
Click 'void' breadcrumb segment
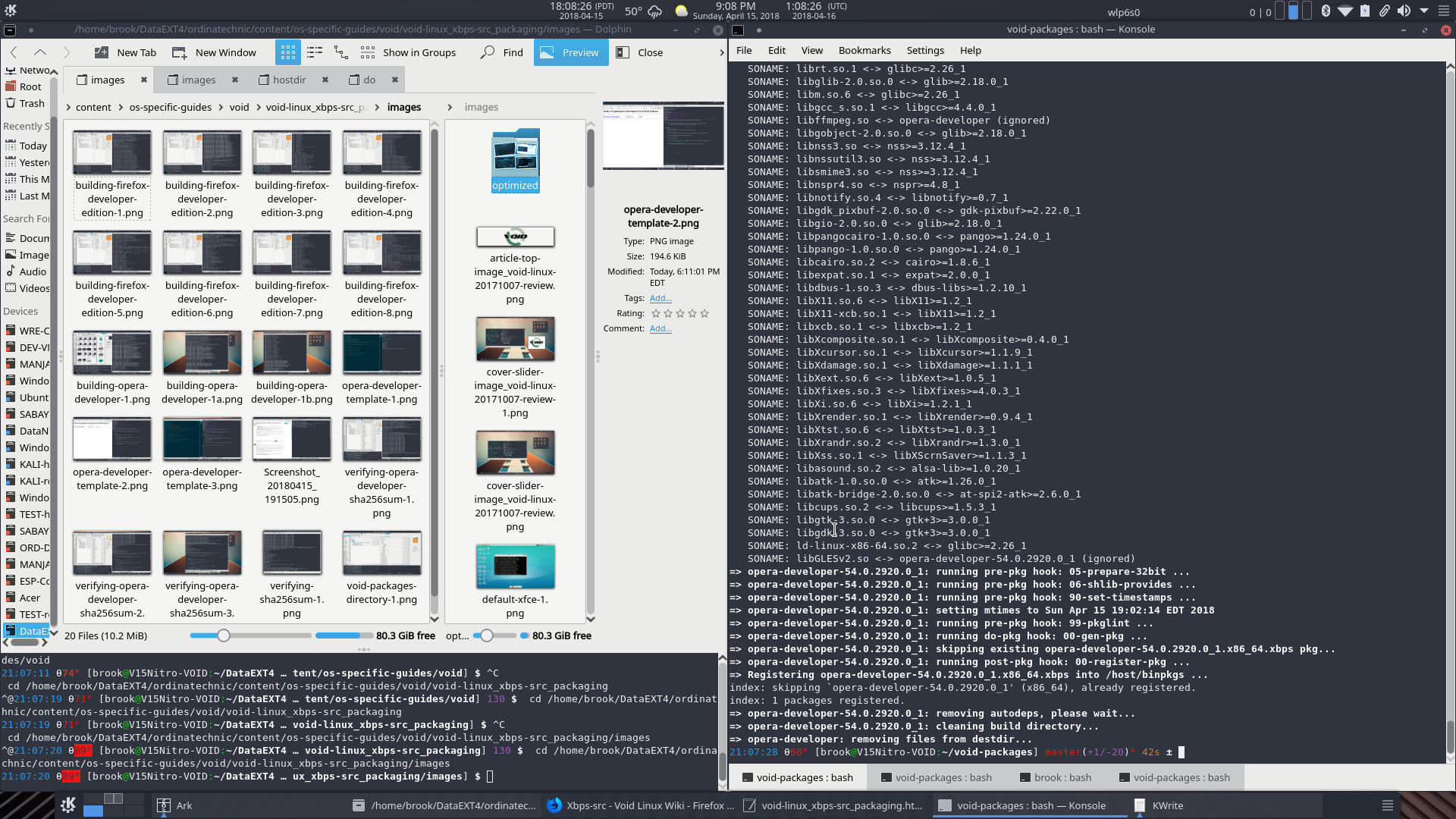point(240,107)
